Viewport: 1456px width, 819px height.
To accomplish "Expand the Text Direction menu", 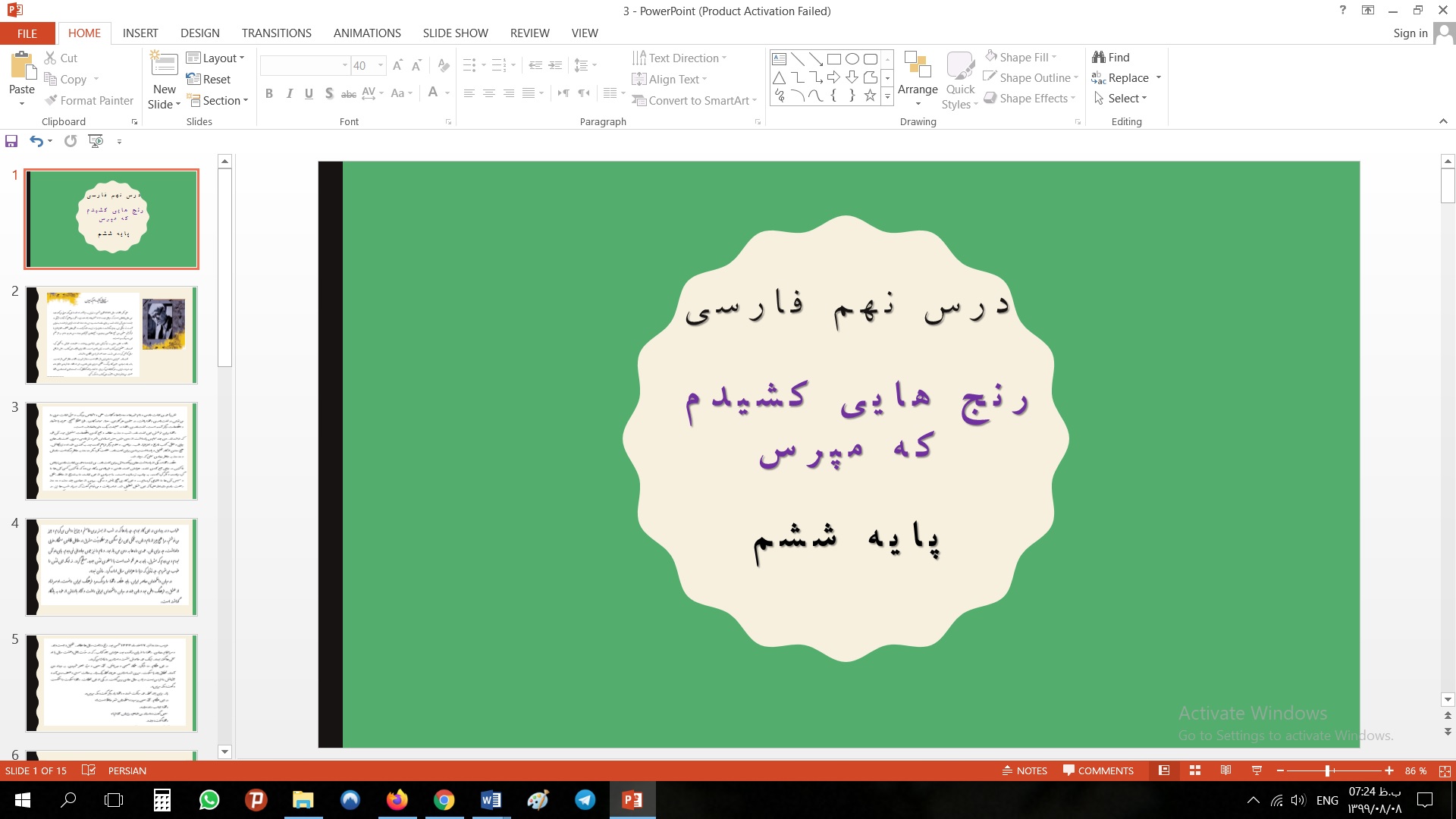I will [679, 58].
